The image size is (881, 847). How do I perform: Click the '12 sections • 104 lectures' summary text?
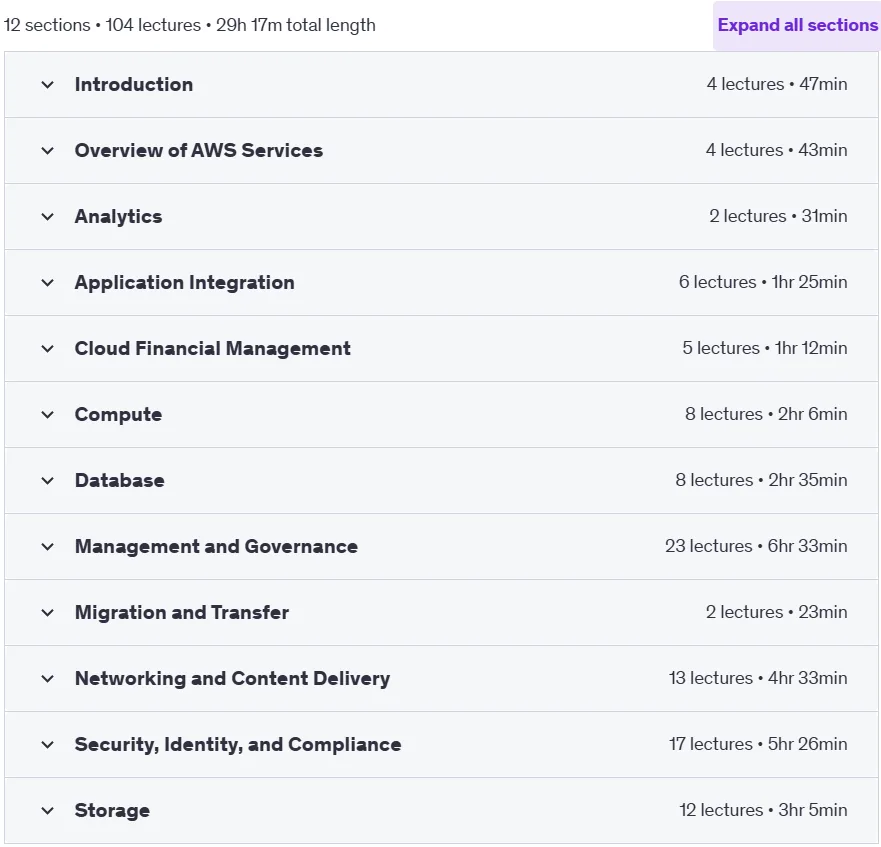102,25
